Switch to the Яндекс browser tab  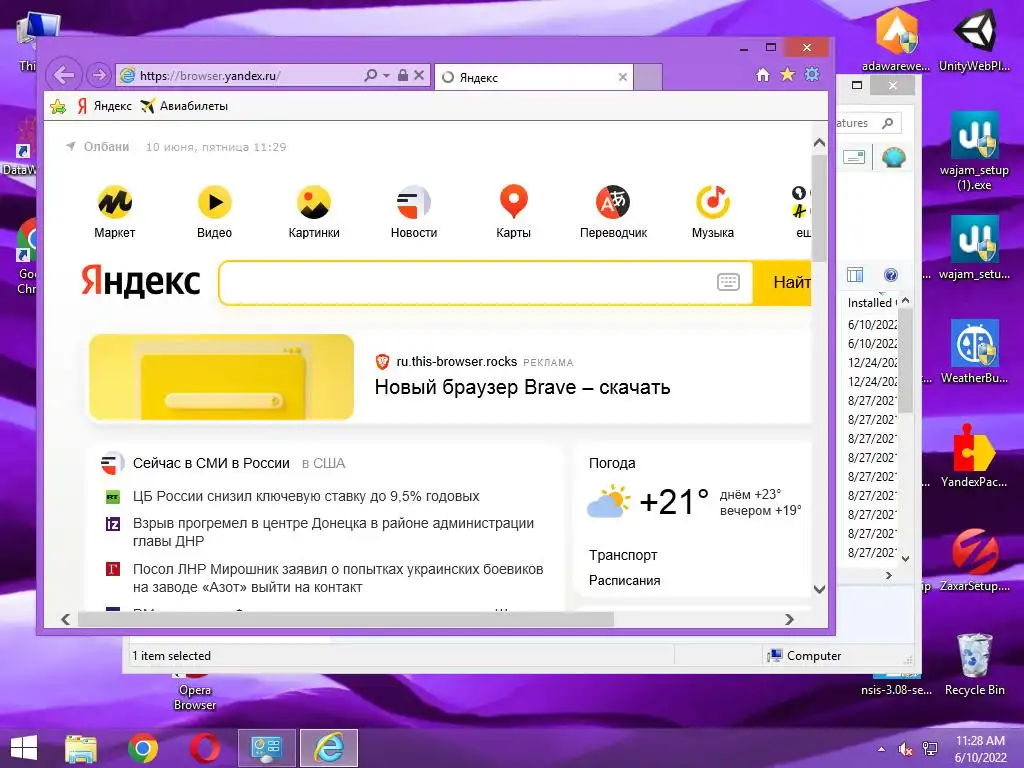pyautogui.click(x=534, y=77)
